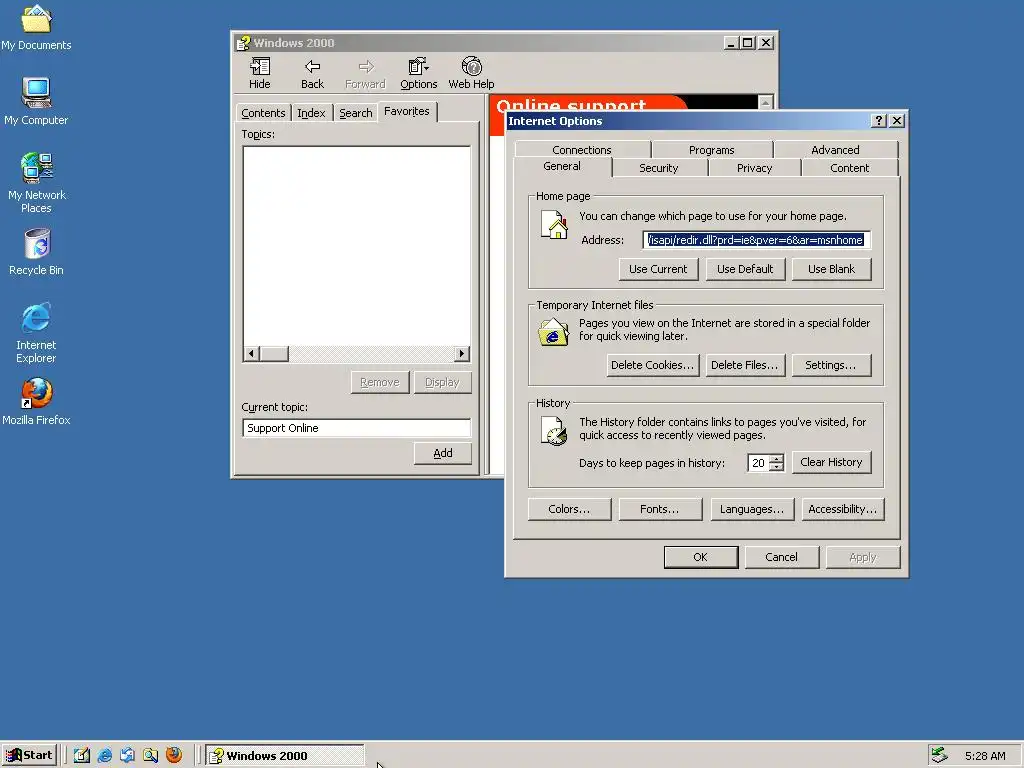Click Use Blank button
The image size is (1024, 768).
pos(831,269)
